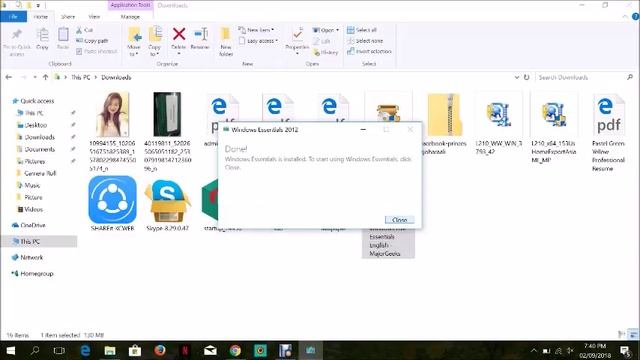Select OneDrive in navigation pane

click(x=33, y=225)
